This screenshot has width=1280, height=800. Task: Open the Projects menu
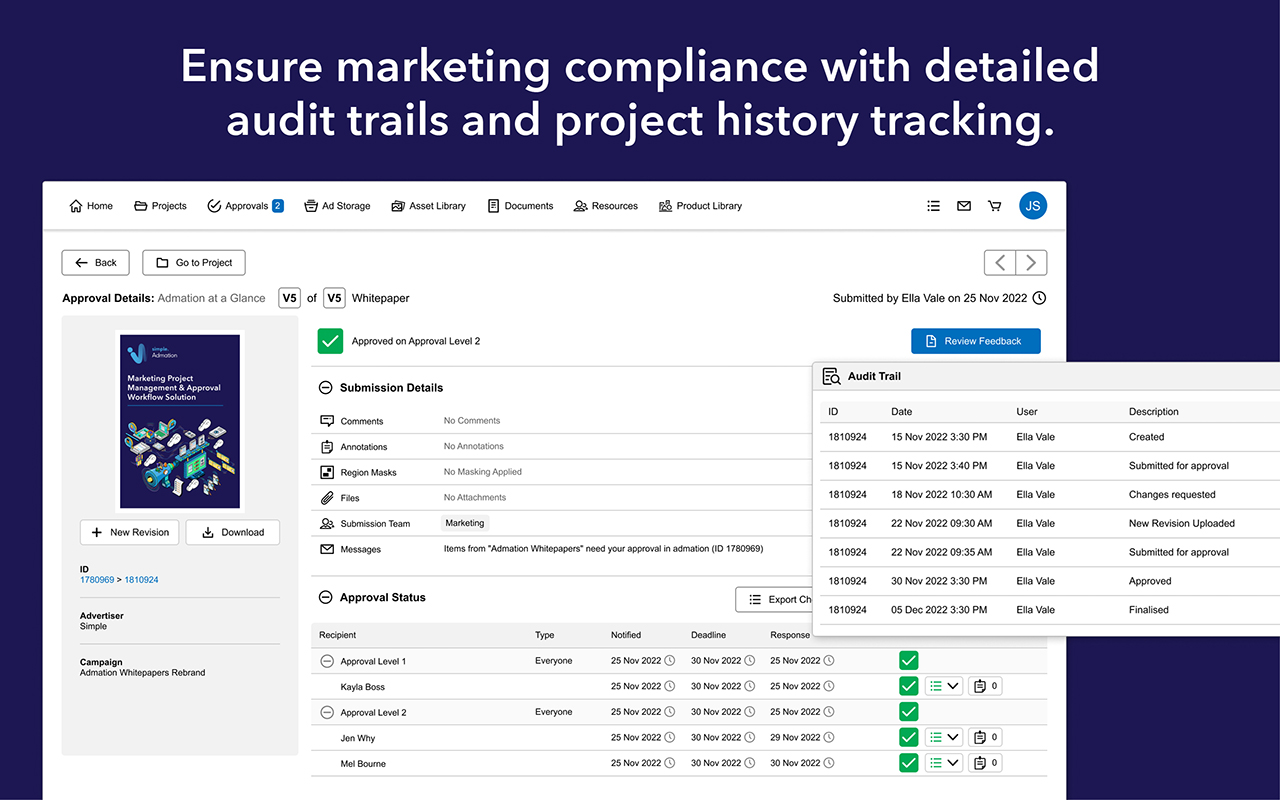(x=160, y=206)
